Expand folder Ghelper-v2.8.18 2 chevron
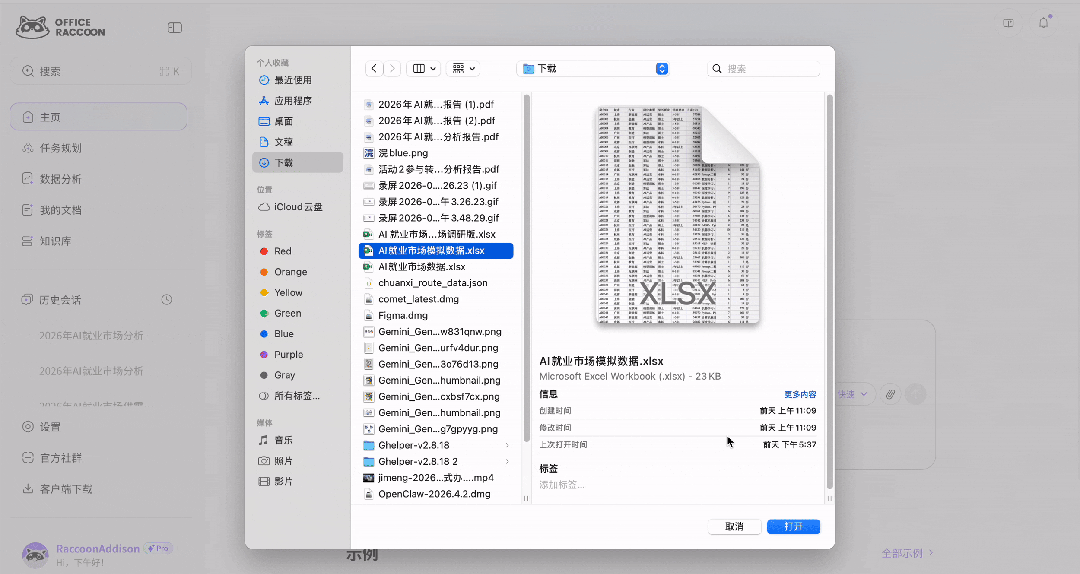Viewport: 1080px width, 574px height. 507,462
